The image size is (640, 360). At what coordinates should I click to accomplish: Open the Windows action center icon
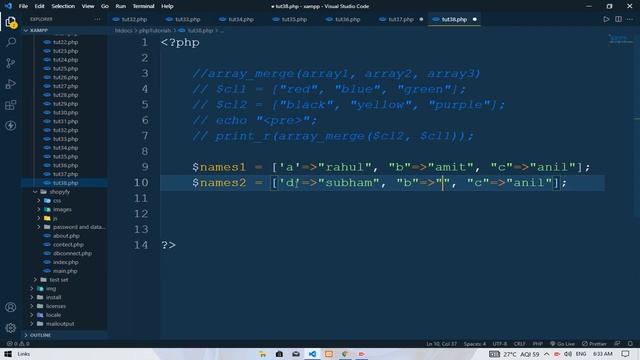[625, 354]
